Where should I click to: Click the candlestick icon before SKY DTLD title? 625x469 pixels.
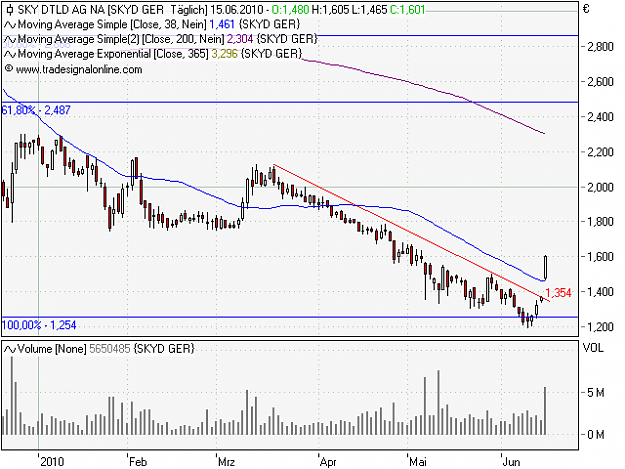pyautogui.click(x=10, y=10)
